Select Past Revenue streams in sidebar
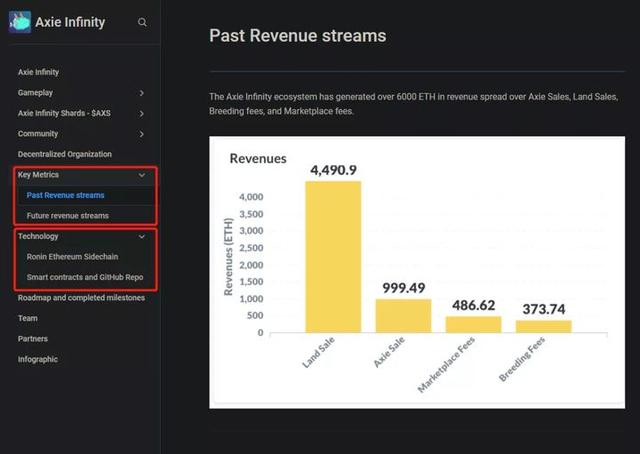The image size is (640, 454). 65,195
